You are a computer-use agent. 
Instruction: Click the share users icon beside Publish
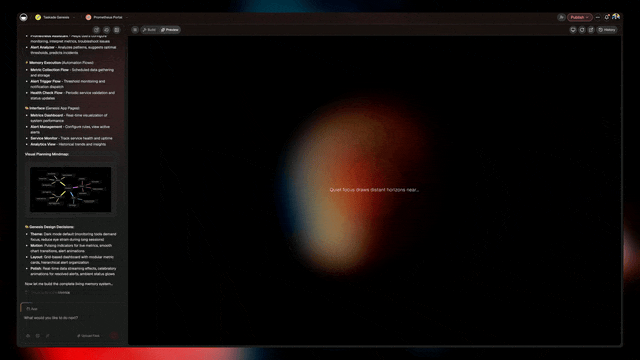click(x=561, y=17)
